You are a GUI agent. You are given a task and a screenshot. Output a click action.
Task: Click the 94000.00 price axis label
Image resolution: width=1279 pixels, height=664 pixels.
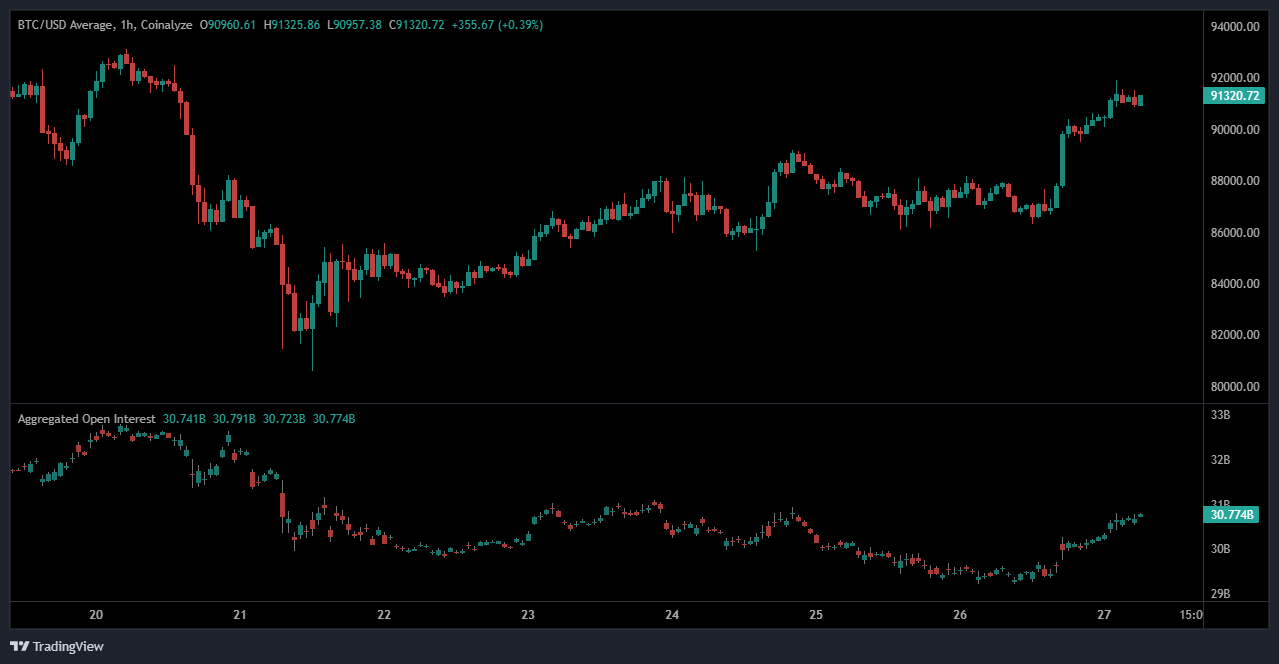pyautogui.click(x=1234, y=27)
